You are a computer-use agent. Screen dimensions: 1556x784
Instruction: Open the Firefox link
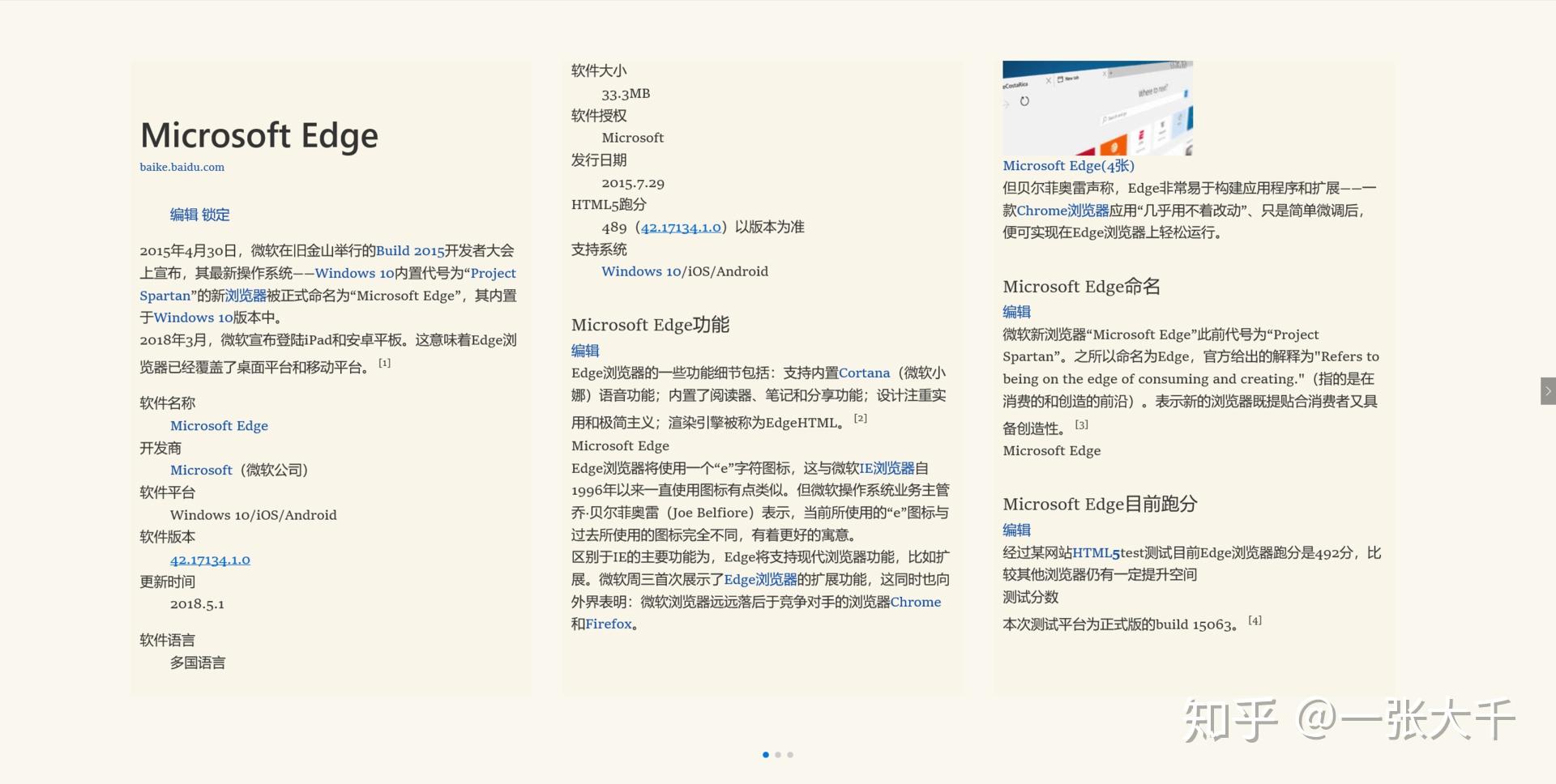coord(608,624)
